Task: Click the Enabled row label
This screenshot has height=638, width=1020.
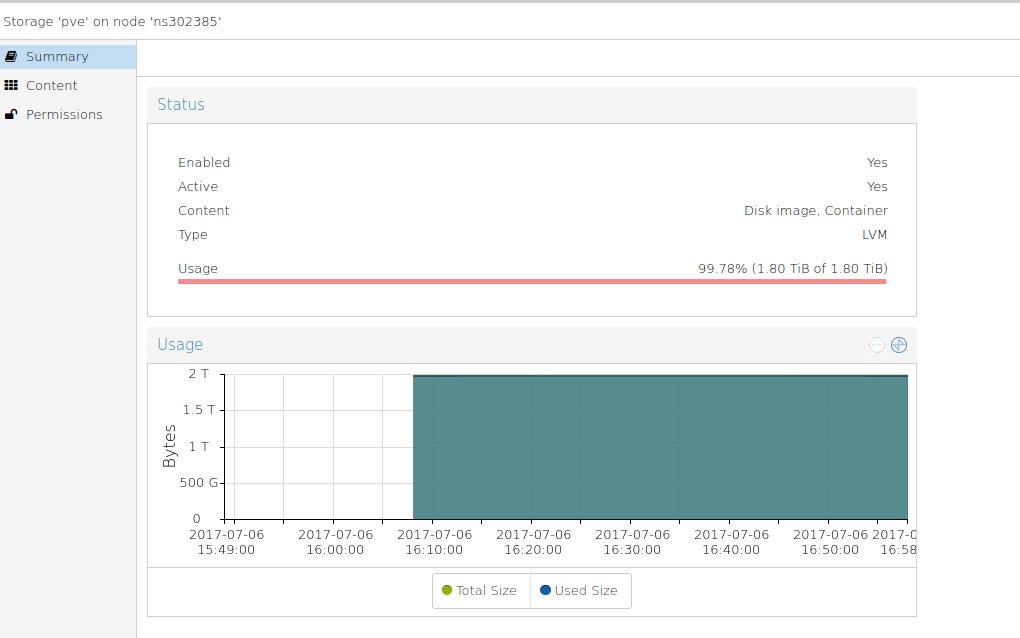Action: pos(204,163)
